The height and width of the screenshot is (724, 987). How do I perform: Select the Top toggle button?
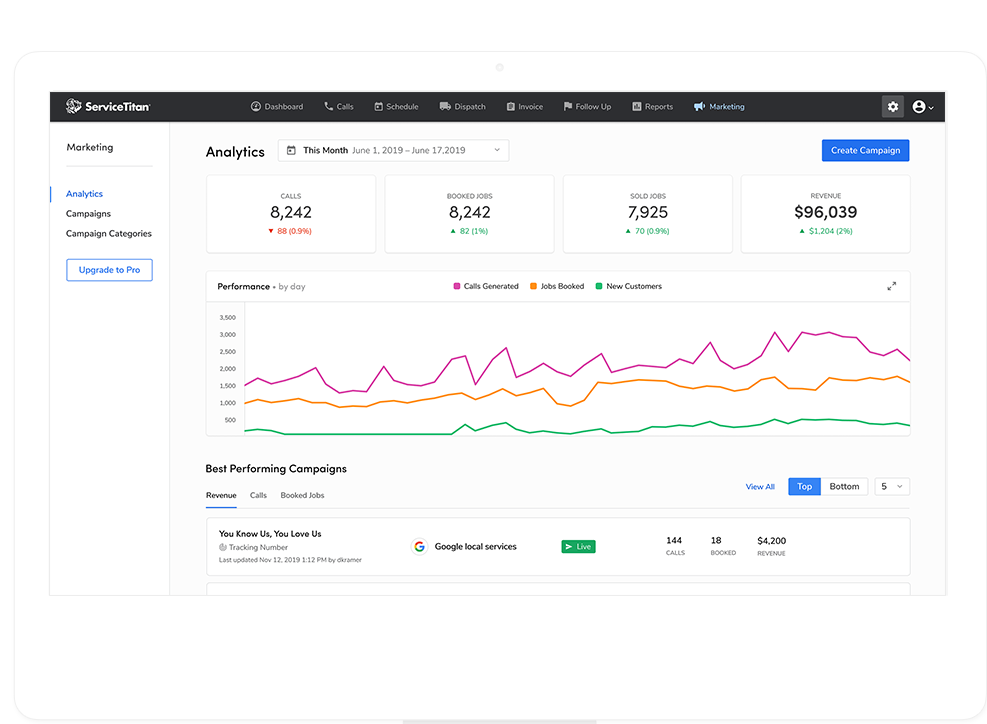click(x=804, y=487)
